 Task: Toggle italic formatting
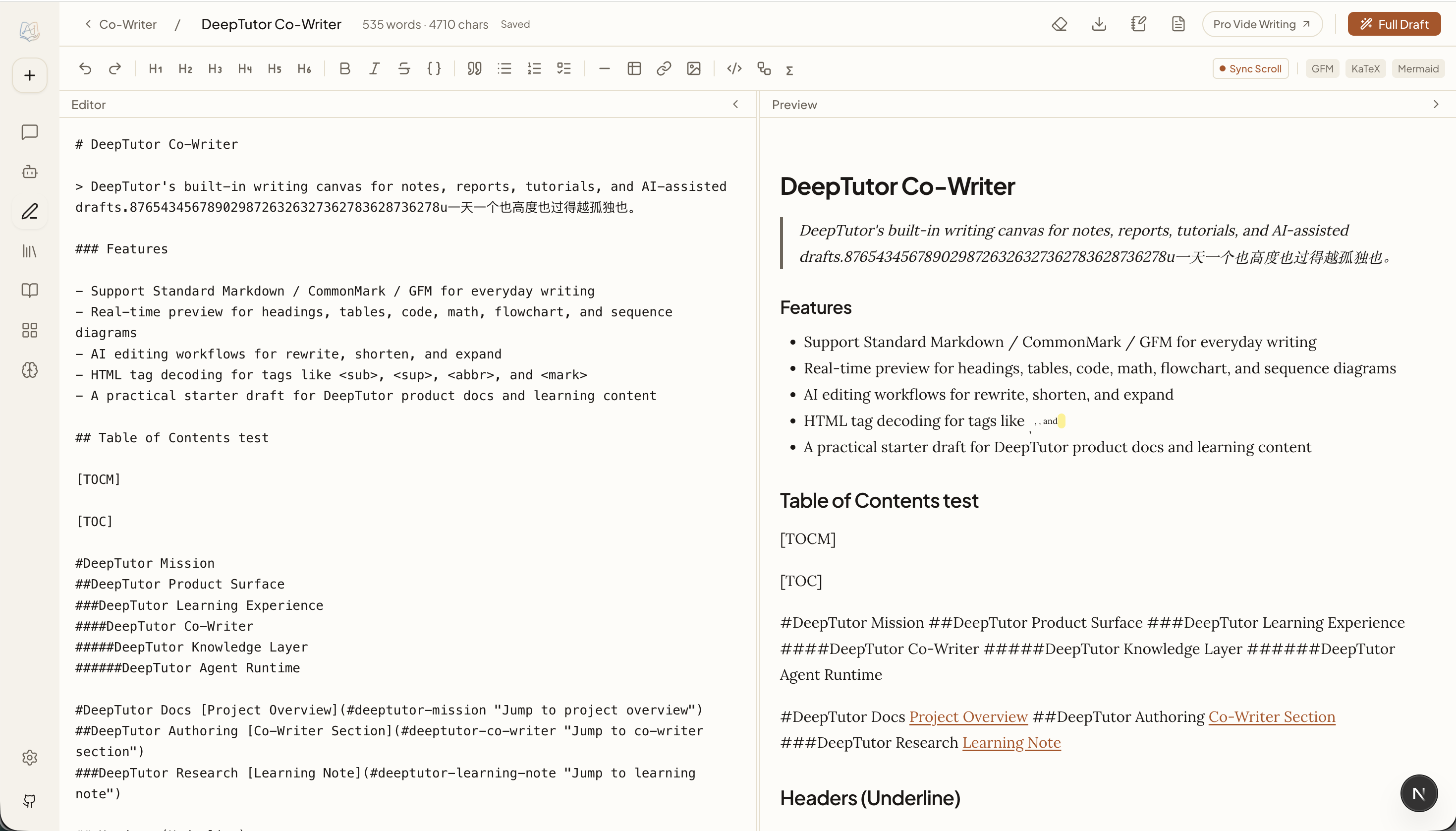coord(374,68)
